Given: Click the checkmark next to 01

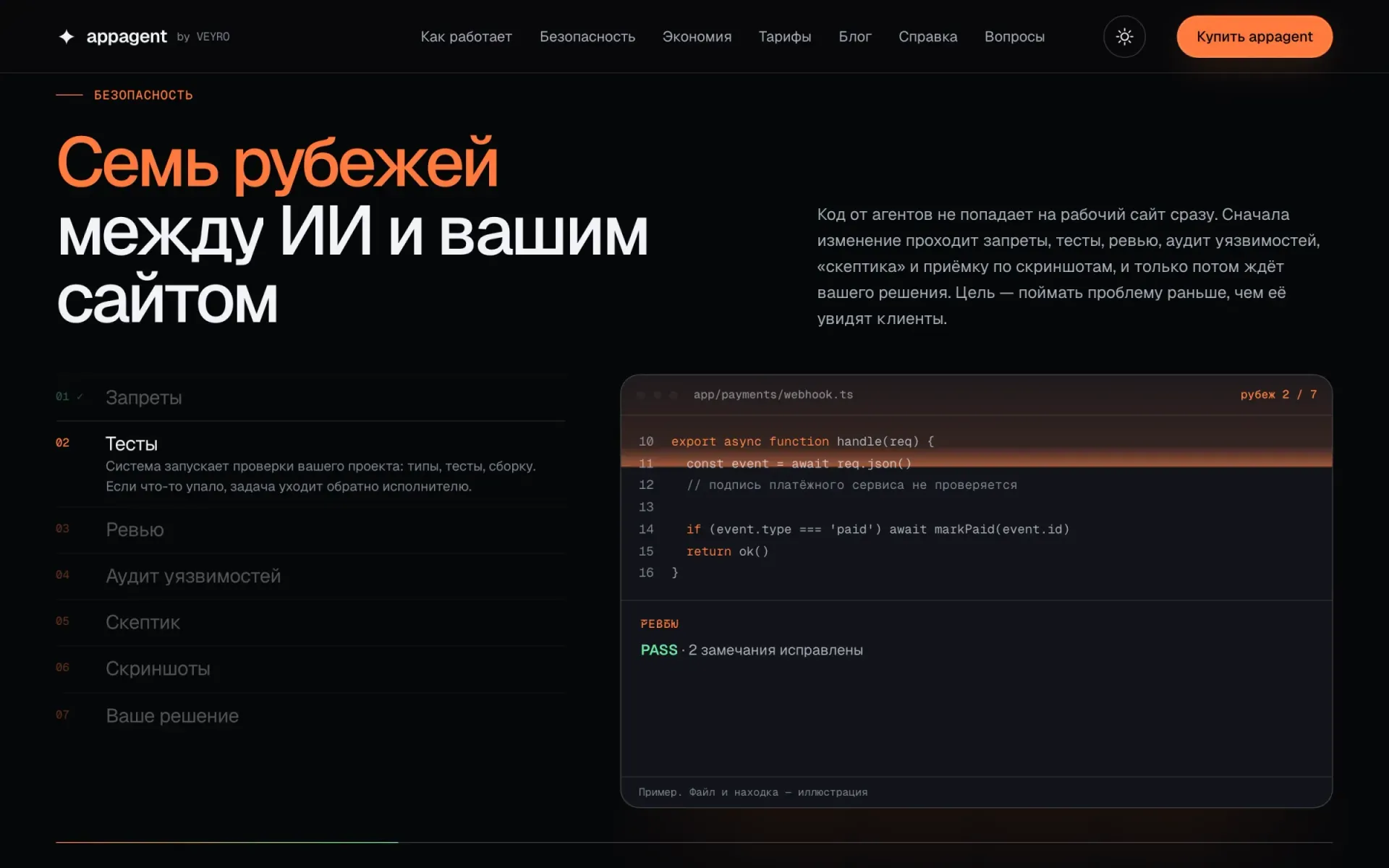Looking at the screenshot, I should coord(80,396).
